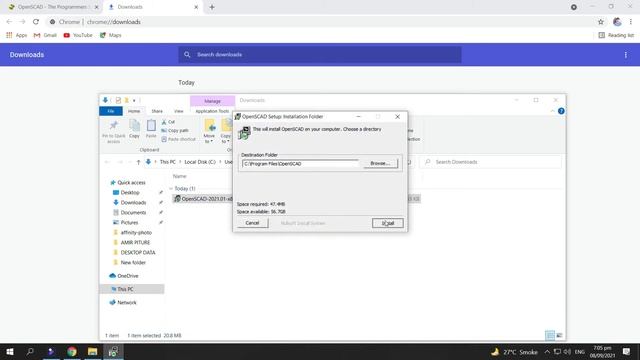Click Cancel in the OpenSCAD setup dialog
Viewport: 640px width, 360px height.
click(252, 223)
